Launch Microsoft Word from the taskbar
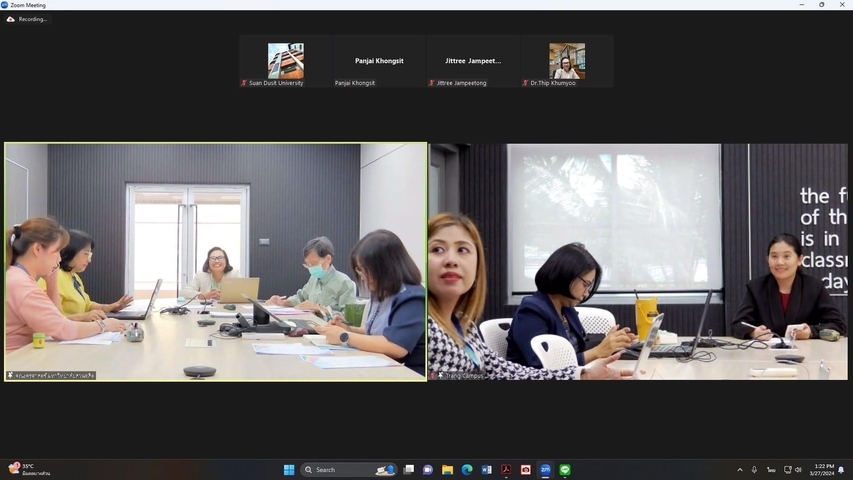853x480 pixels. tap(487, 470)
